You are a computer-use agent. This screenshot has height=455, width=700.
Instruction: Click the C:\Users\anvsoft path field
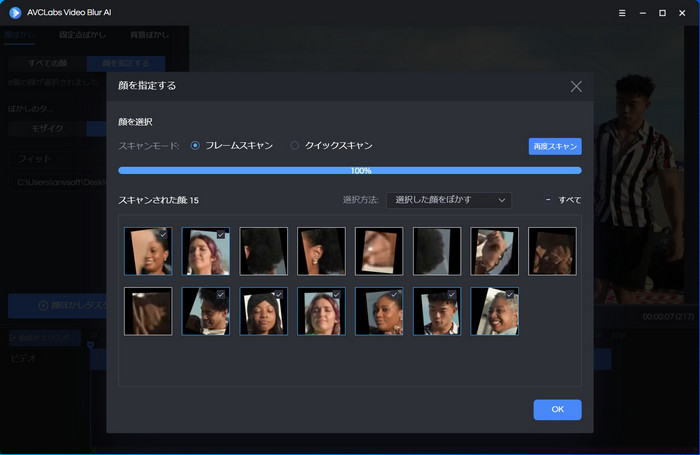pyautogui.click(x=58, y=182)
